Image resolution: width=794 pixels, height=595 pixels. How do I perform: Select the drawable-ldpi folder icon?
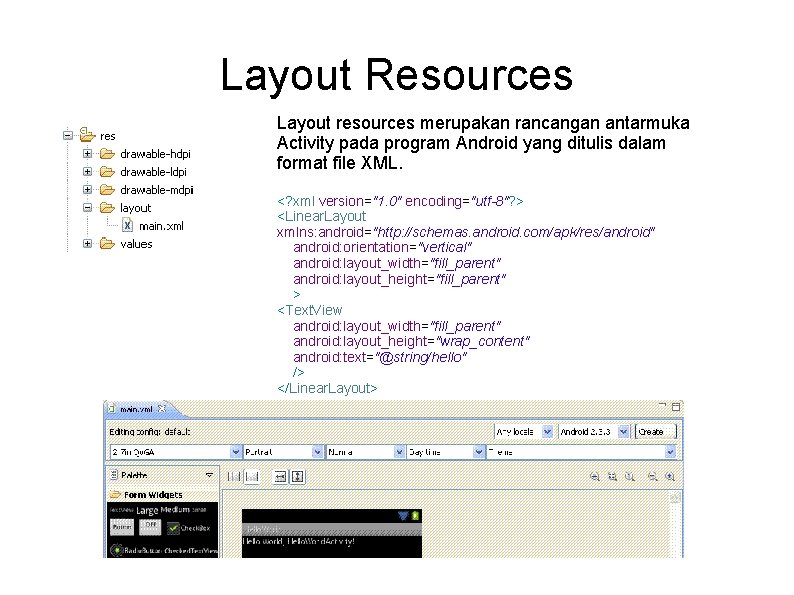(107, 172)
